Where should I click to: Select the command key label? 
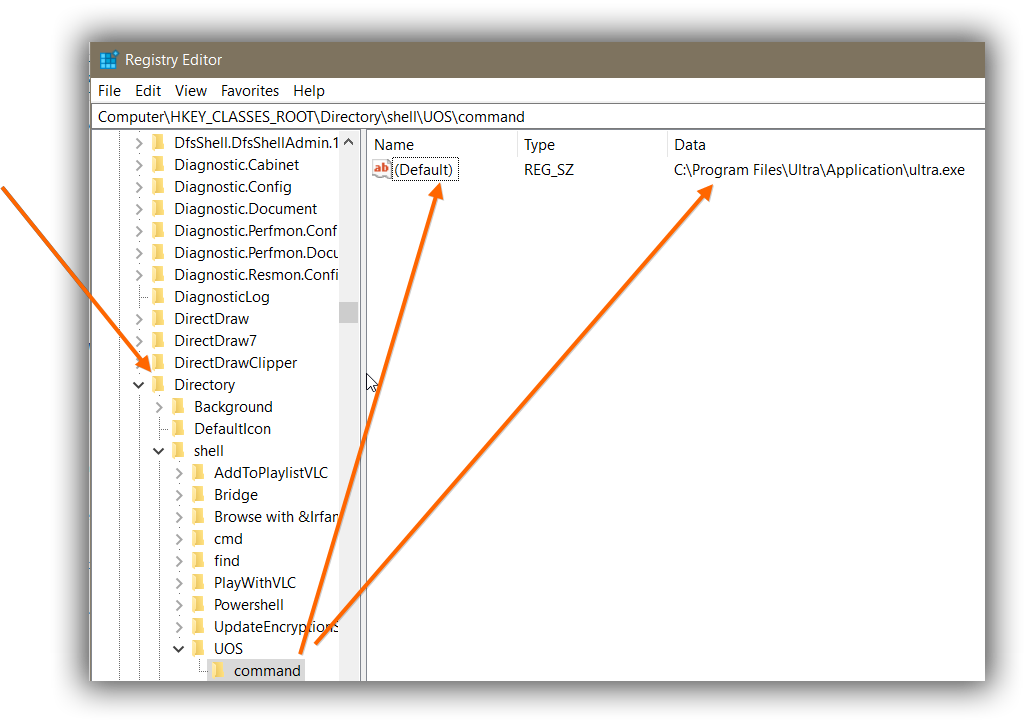tap(267, 671)
